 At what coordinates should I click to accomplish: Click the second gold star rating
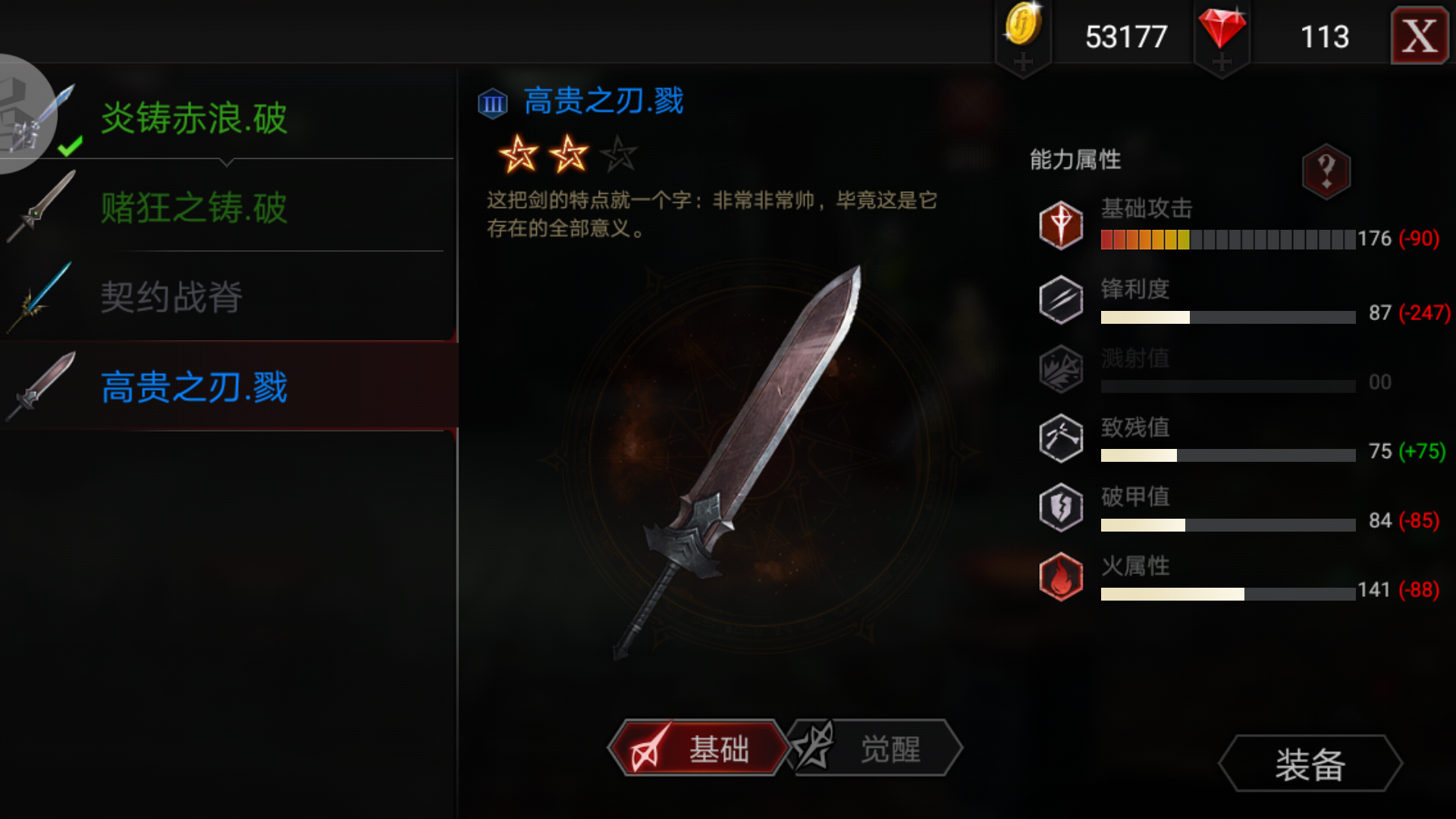(568, 154)
